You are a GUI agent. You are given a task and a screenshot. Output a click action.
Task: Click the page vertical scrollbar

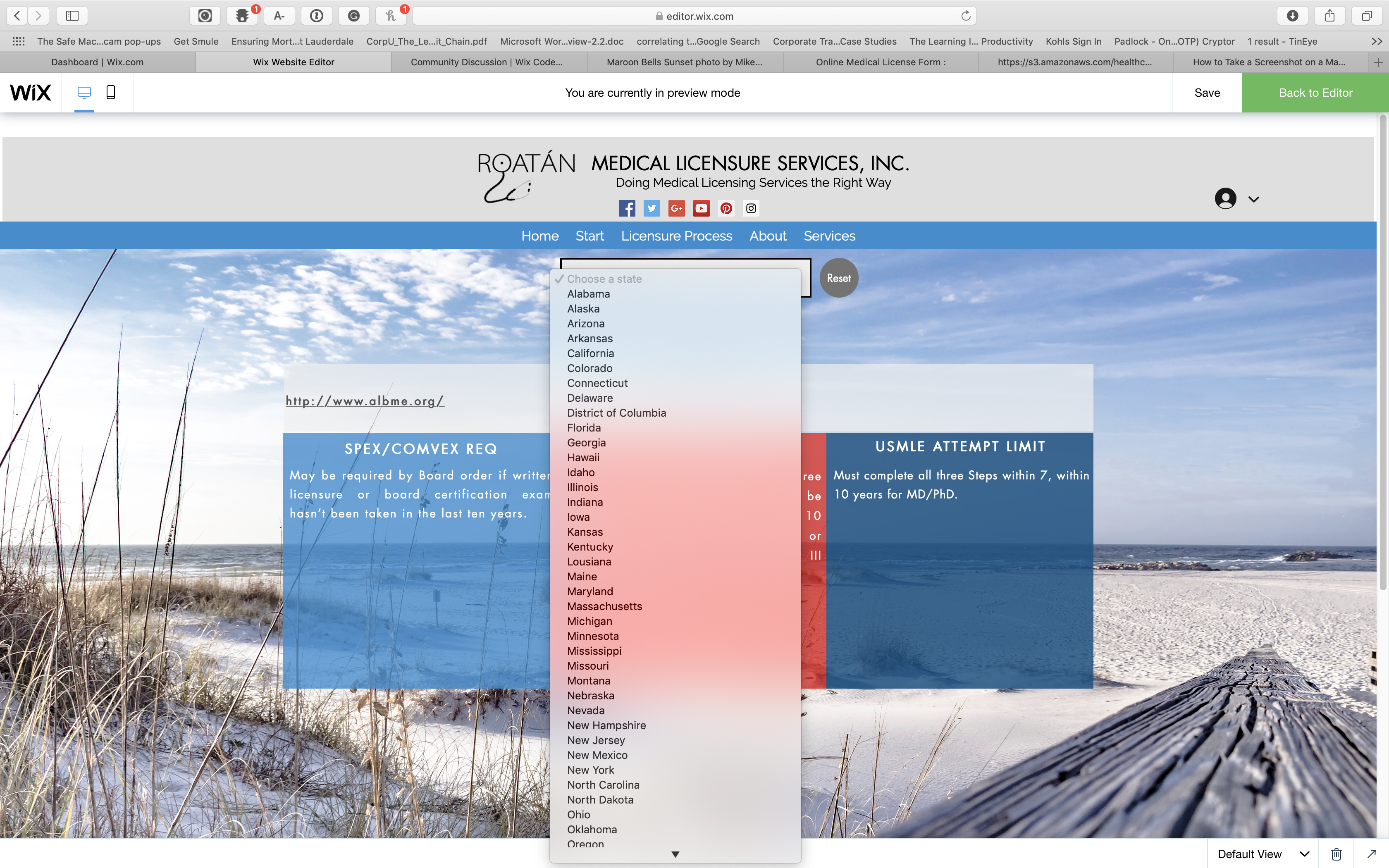(1383, 353)
